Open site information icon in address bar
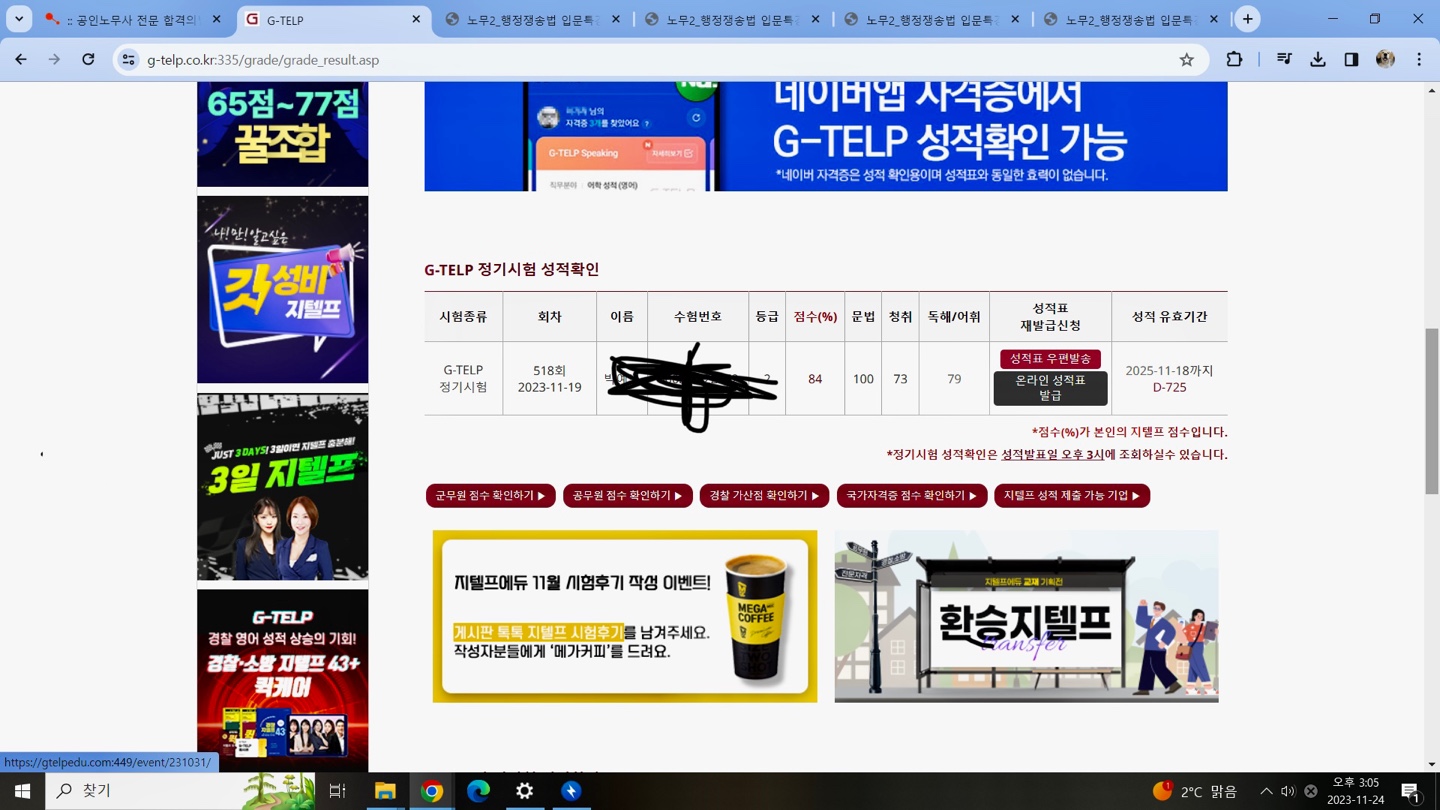The height and width of the screenshot is (810, 1440). pyautogui.click(x=128, y=60)
